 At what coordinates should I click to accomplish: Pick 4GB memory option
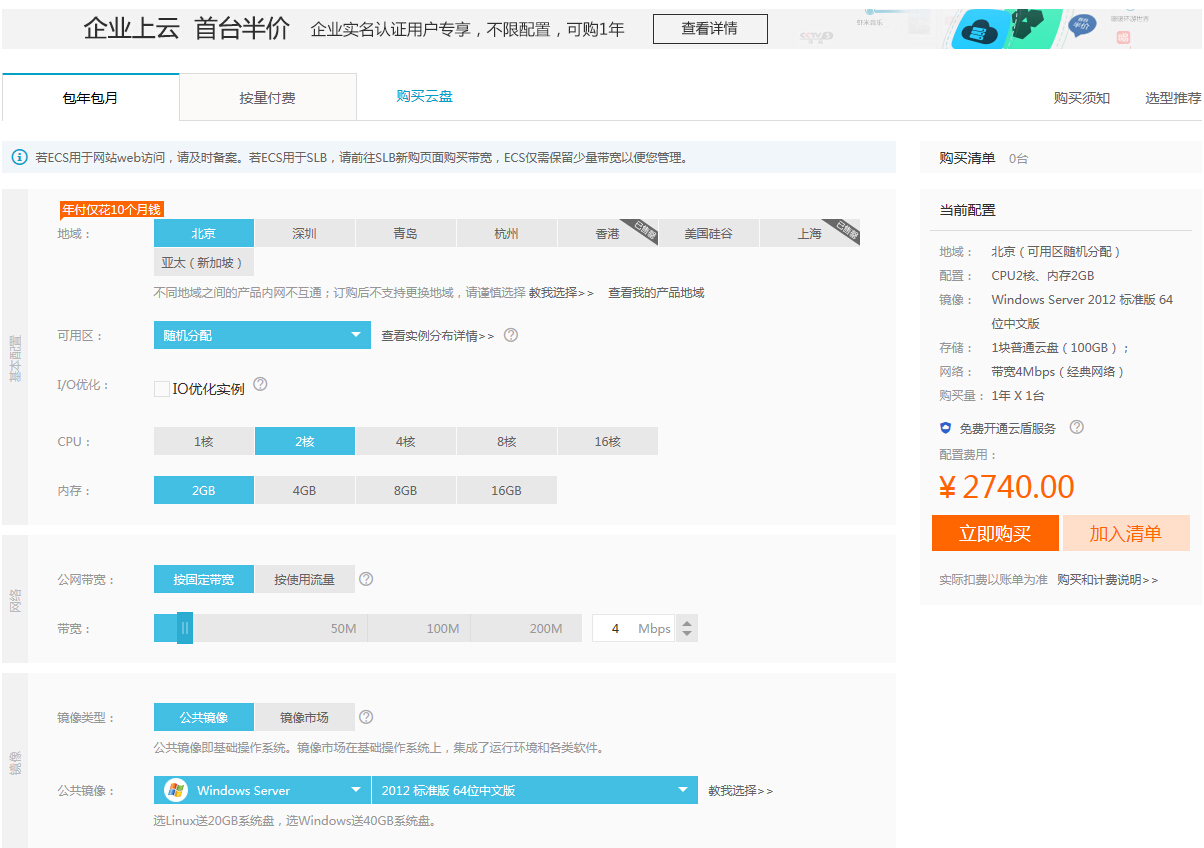coord(305,490)
